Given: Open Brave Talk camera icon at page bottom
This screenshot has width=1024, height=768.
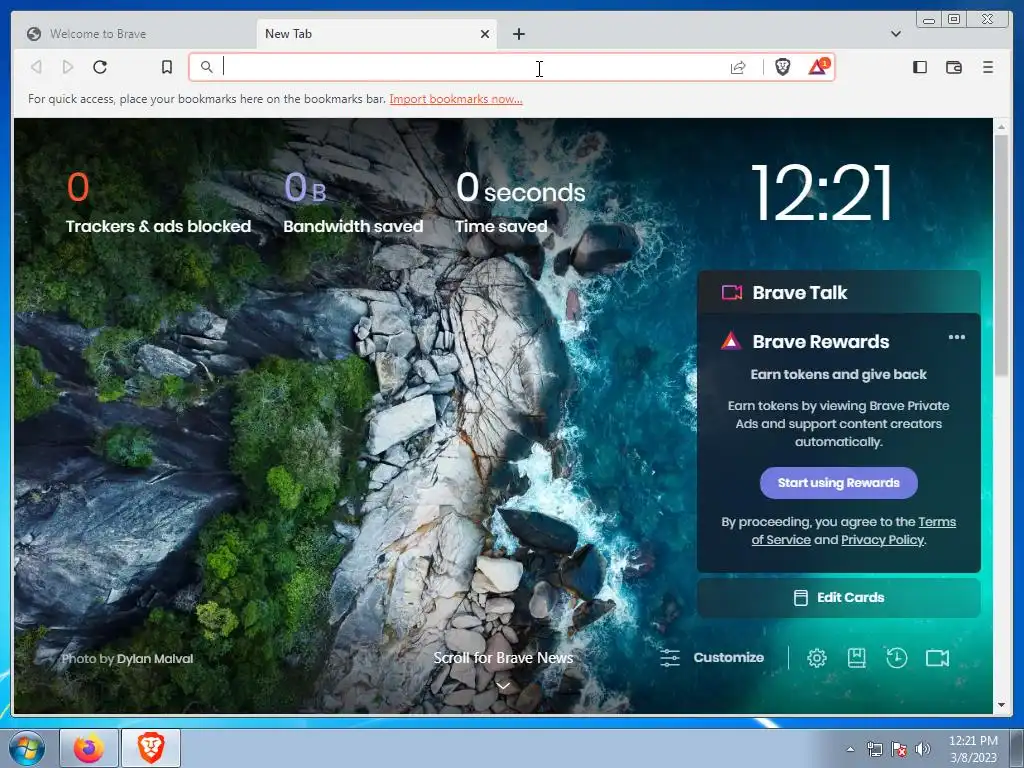Looking at the screenshot, I should [937, 658].
